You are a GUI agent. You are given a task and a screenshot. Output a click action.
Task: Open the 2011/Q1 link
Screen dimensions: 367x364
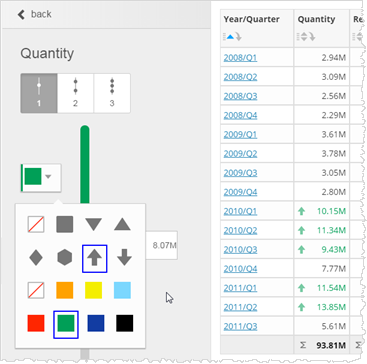(240, 288)
